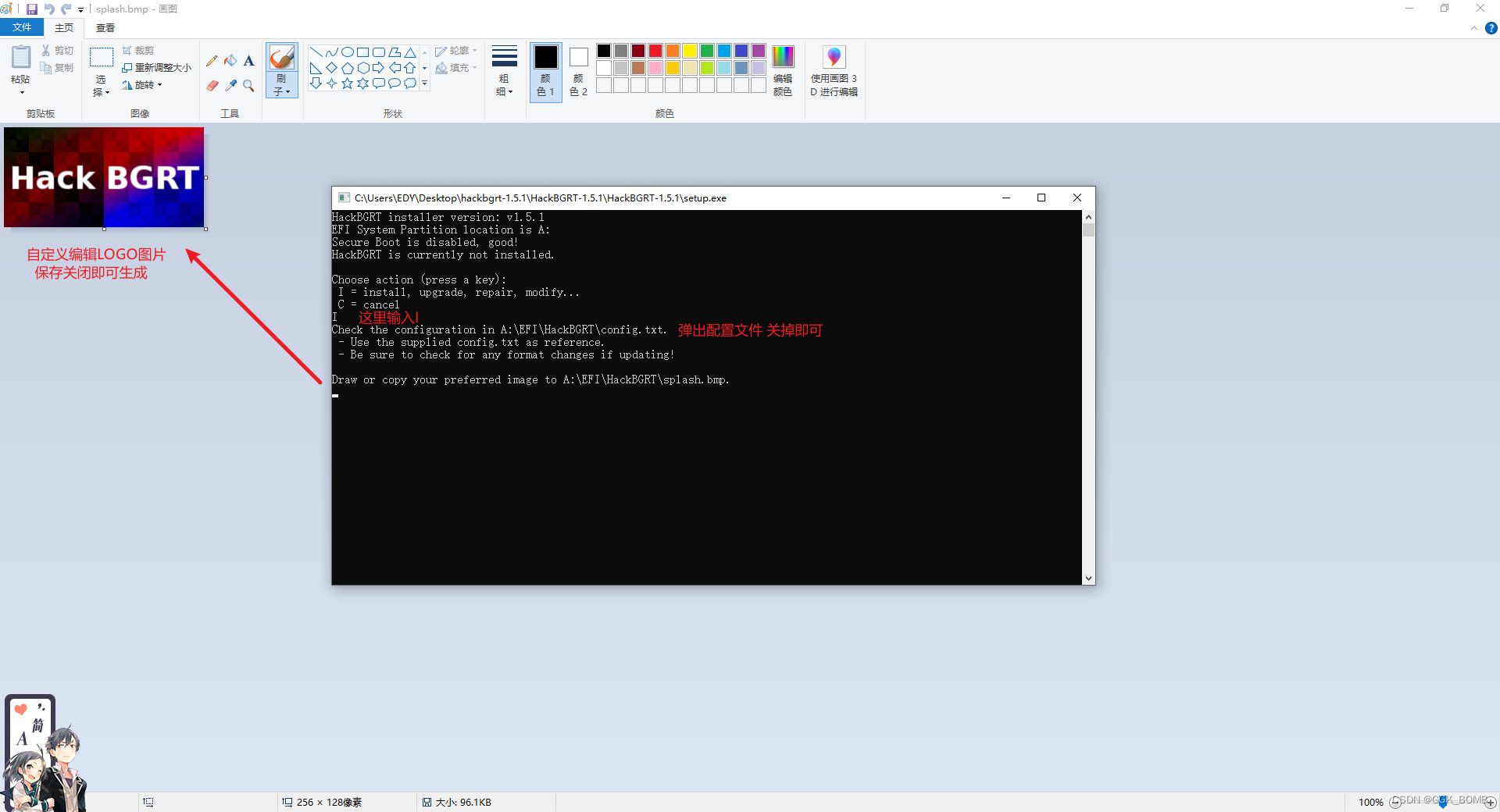Select the Text tool

tap(249, 62)
